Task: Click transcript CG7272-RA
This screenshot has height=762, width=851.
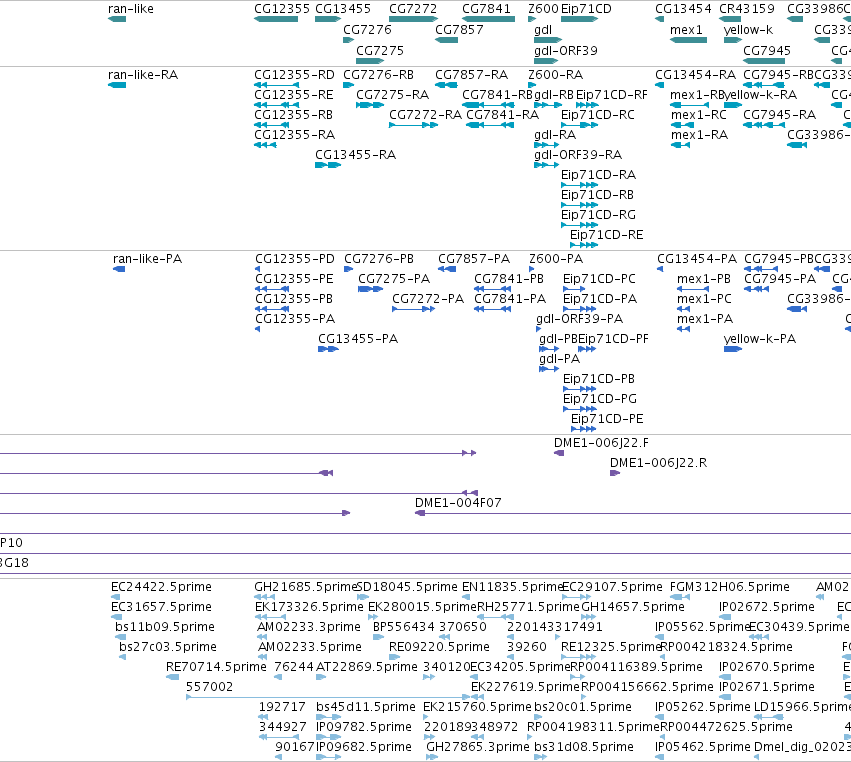Action: pos(426,115)
